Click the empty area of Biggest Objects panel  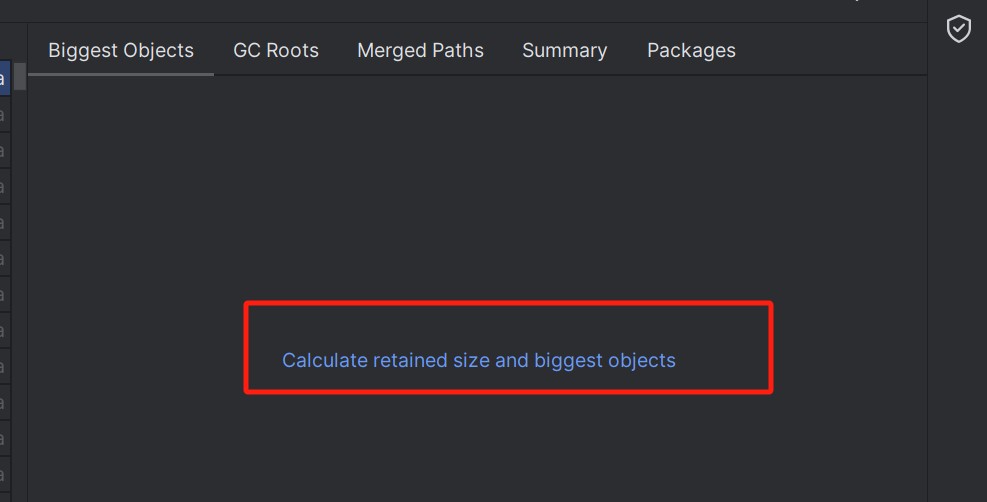tap(477, 189)
